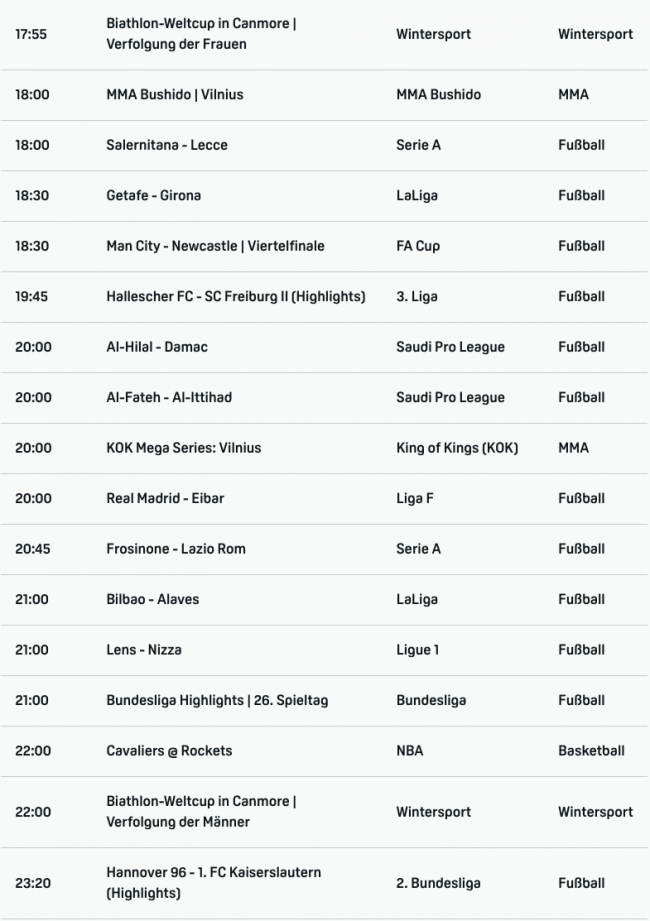Click the Lens - Nizza match
Screen dimensions: 650x921
pos(144,650)
